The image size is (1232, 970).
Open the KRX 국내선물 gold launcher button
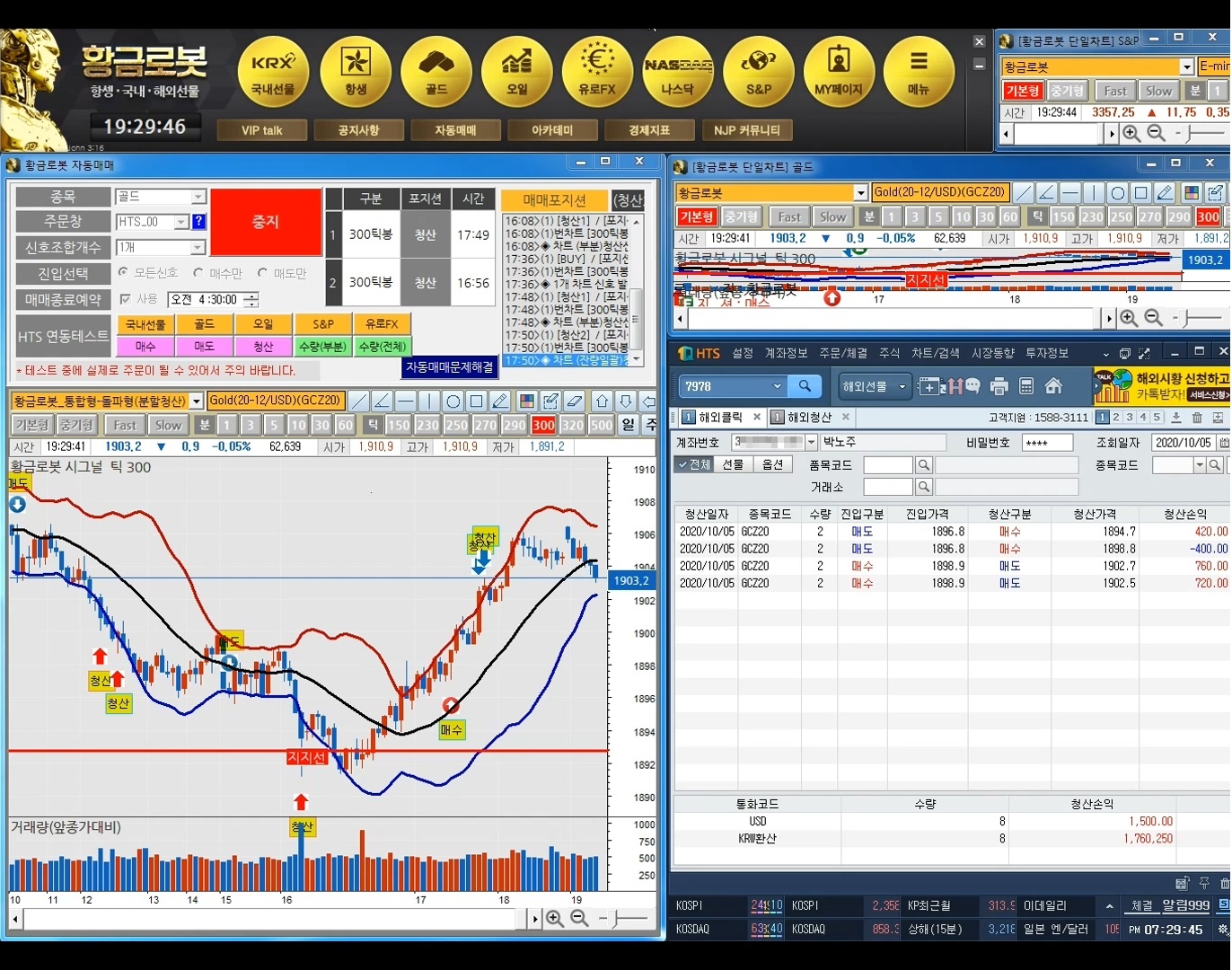pos(273,71)
